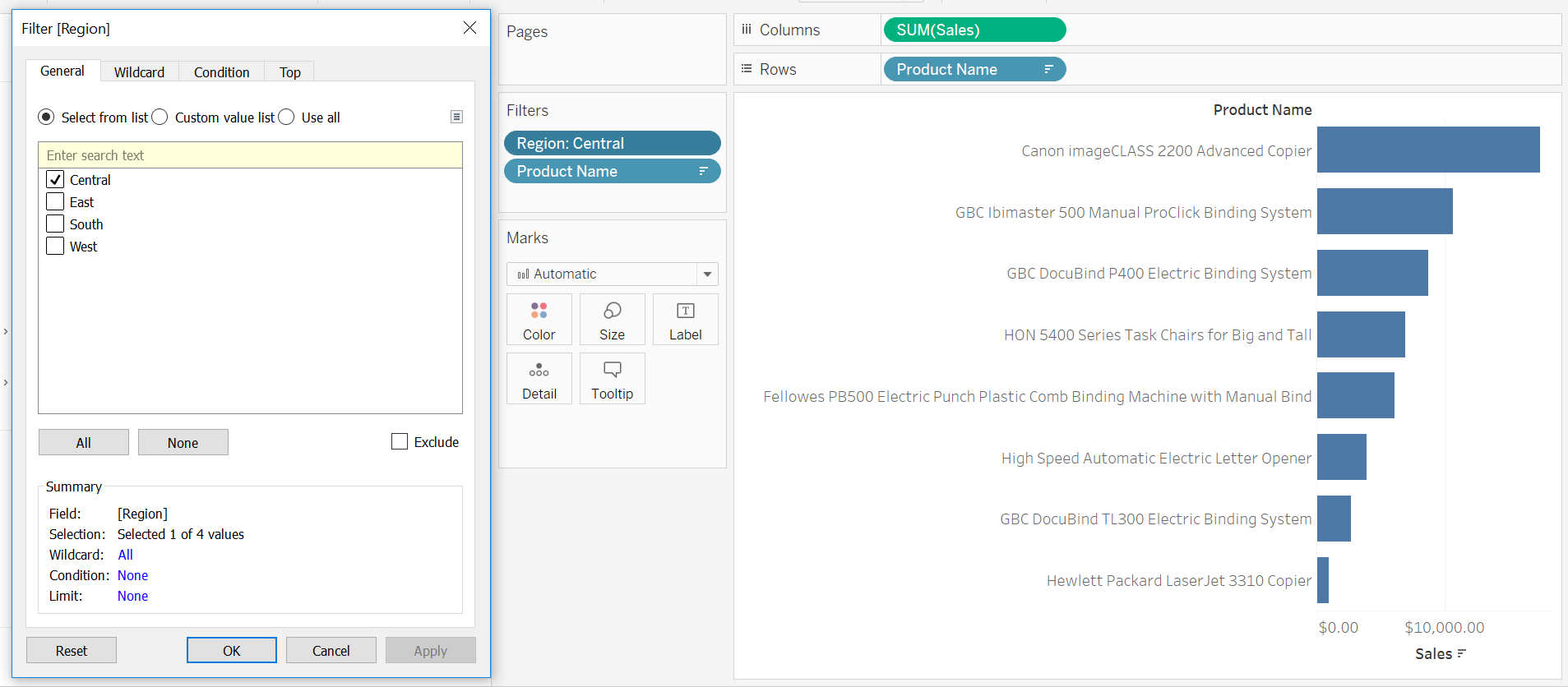Select the 'Custom value list' radio button
Image resolution: width=1568 pixels, height=687 pixels.
[160, 117]
